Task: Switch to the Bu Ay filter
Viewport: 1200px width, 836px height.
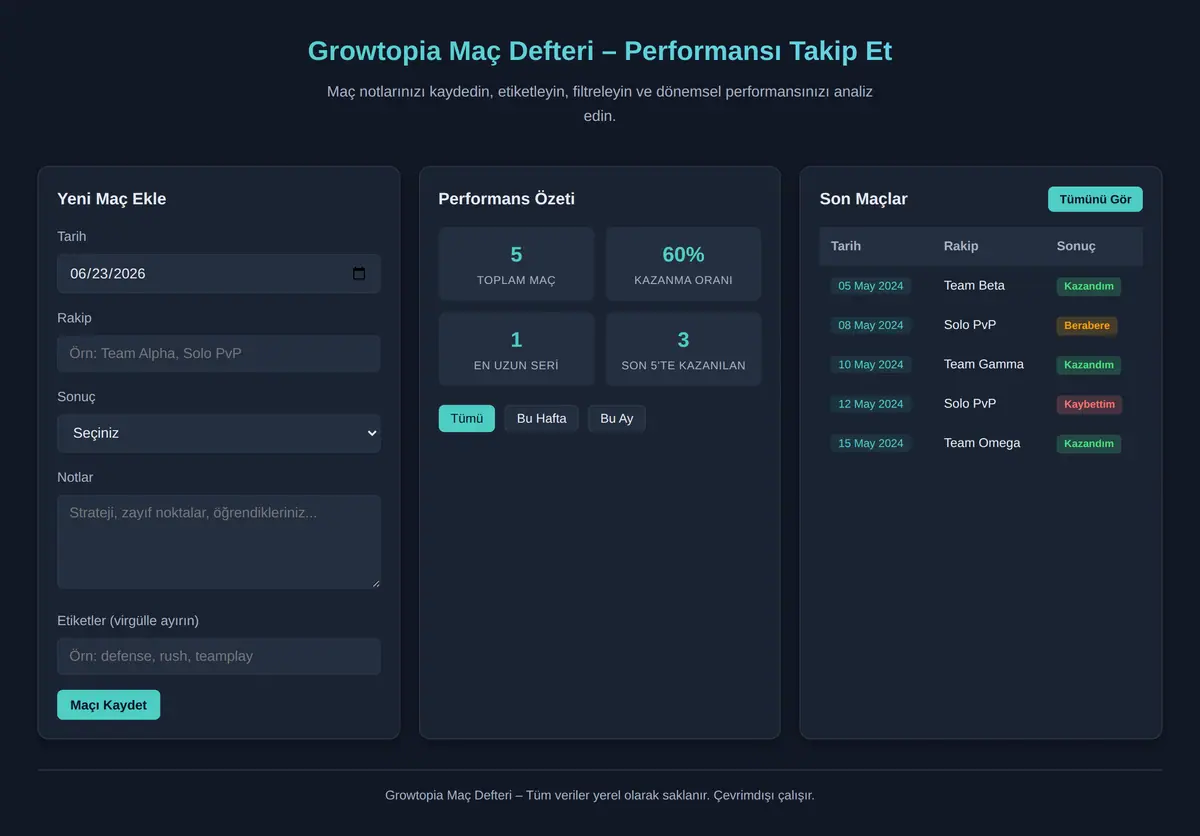Action: click(x=616, y=418)
